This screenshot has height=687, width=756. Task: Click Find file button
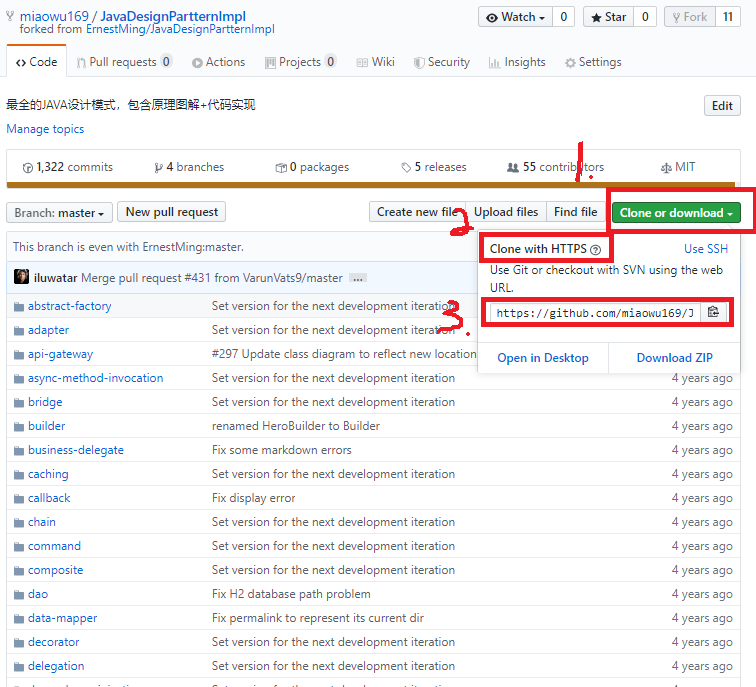pos(576,212)
